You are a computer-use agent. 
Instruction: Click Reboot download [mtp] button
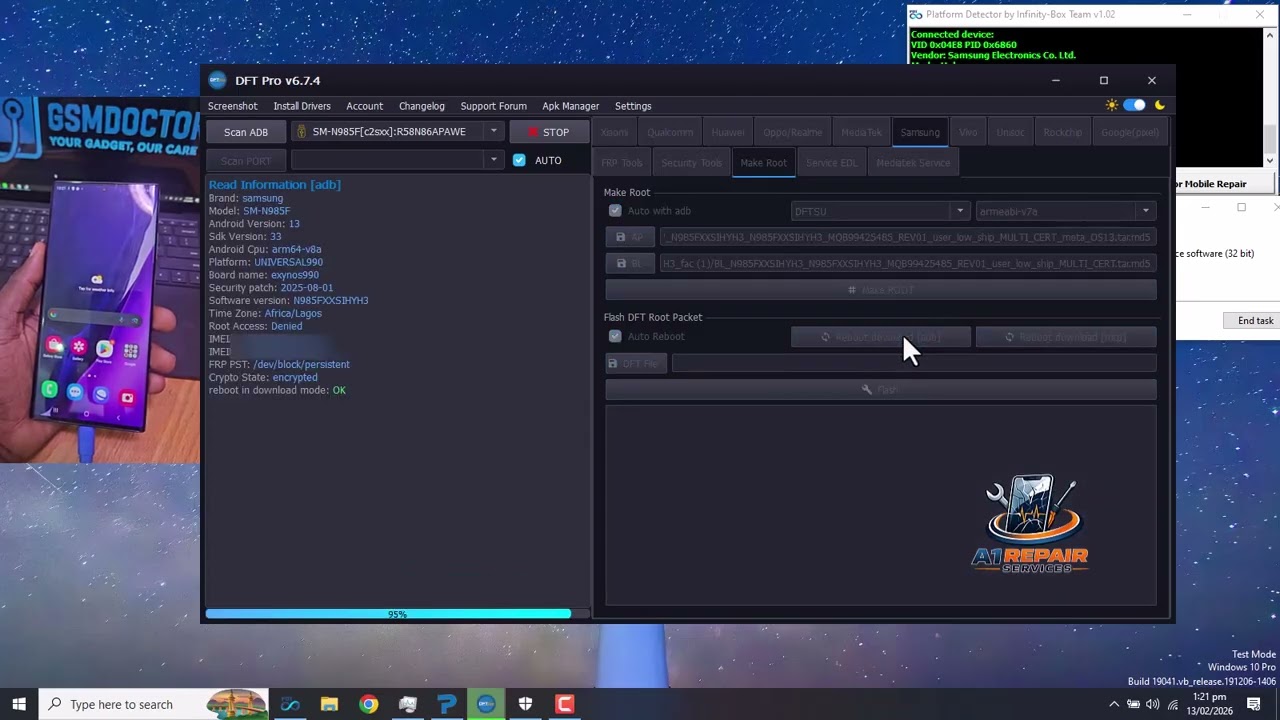pyautogui.click(x=1066, y=337)
